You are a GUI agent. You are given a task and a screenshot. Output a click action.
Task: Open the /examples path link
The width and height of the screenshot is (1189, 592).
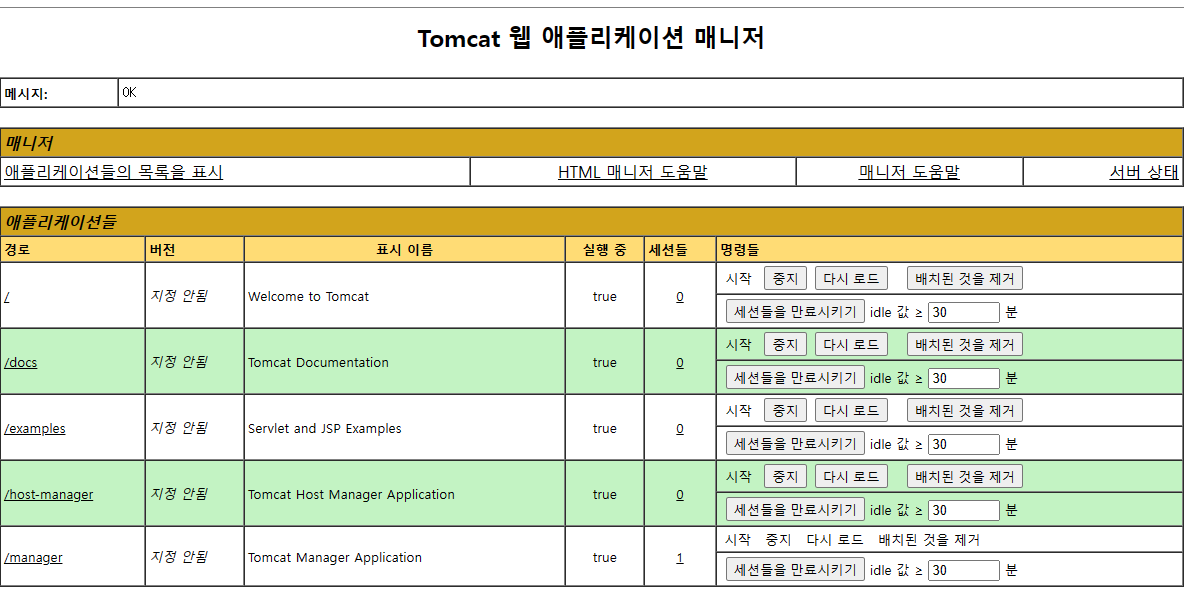pos(35,428)
